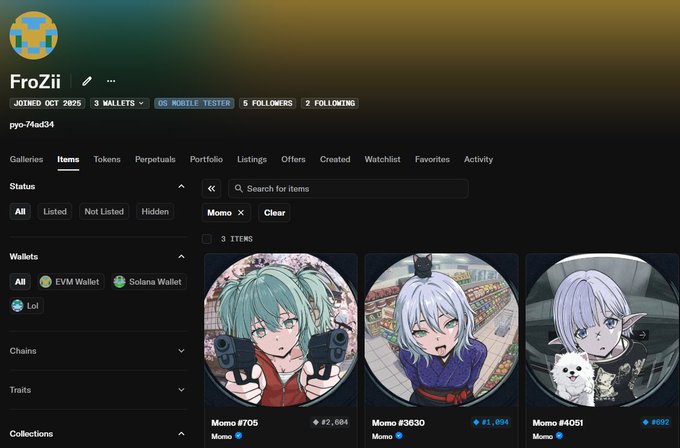
Task: Click verified badge on Momo #705
Action: click(x=239, y=436)
